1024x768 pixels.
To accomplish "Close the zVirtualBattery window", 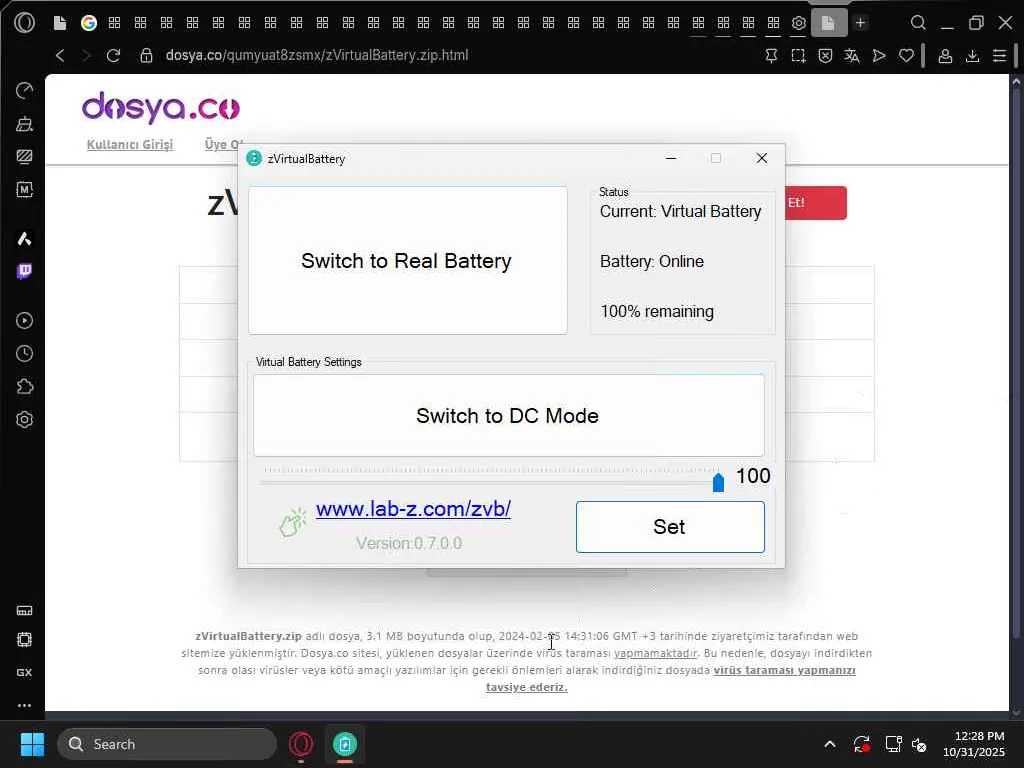I will pos(761,158).
